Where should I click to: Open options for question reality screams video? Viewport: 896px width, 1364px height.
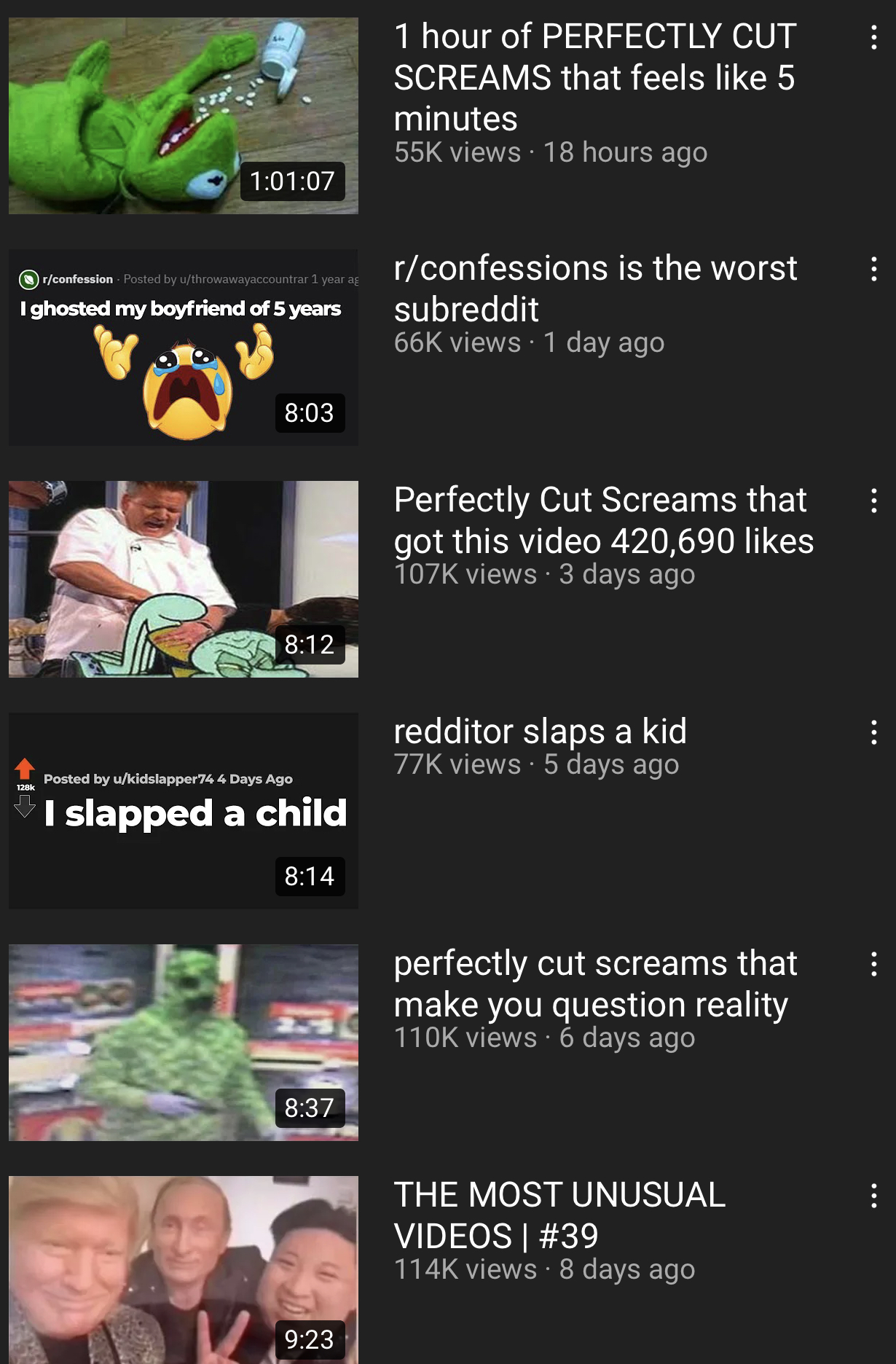click(x=873, y=964)
